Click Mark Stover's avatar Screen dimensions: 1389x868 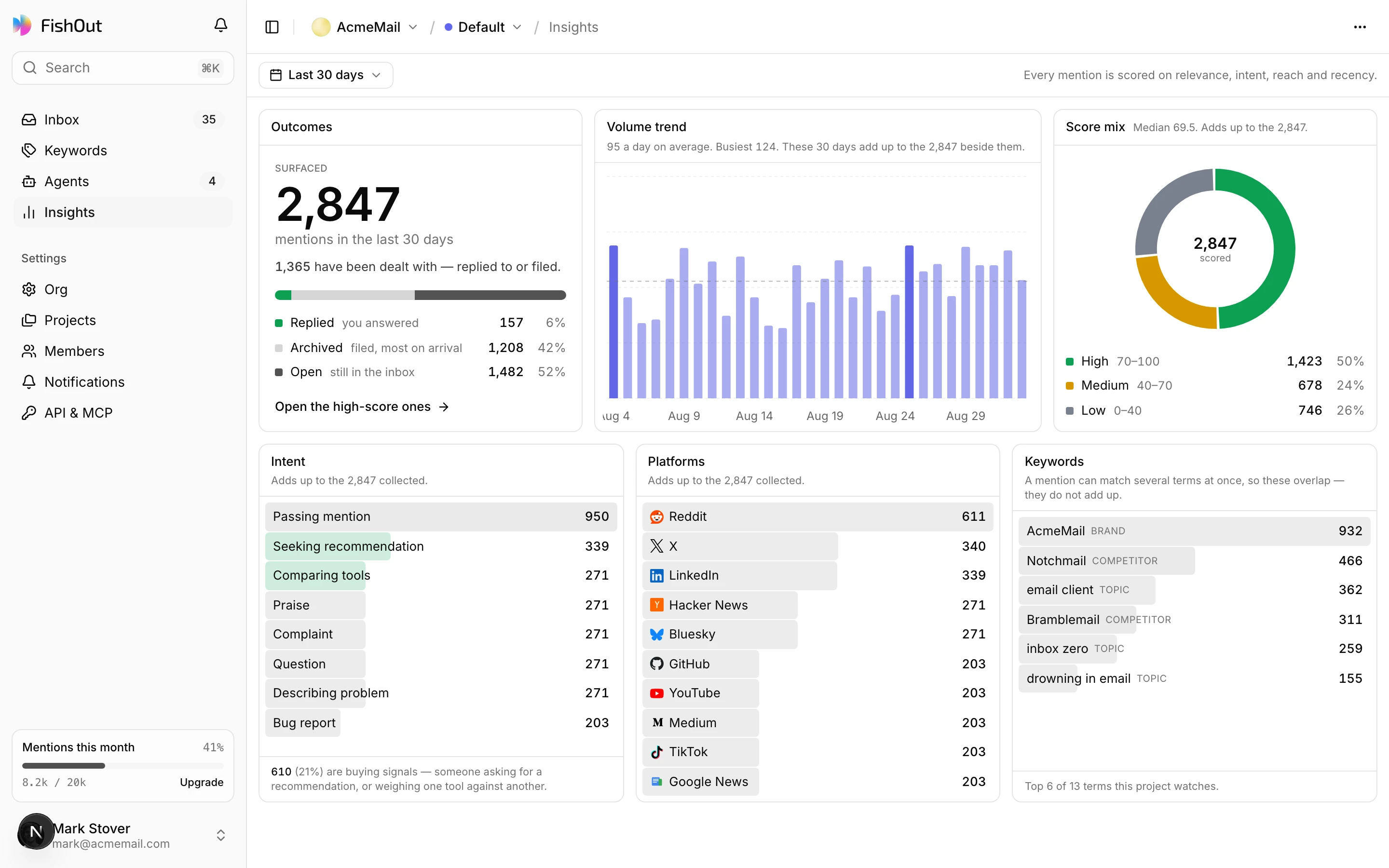36,831
